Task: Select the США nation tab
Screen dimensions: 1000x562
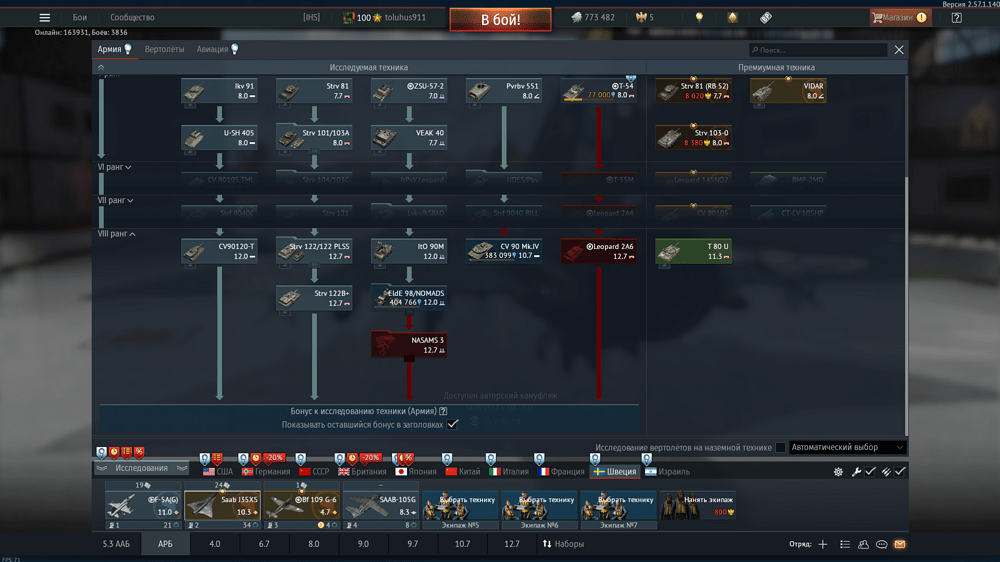Action: (x=218, y=472)
